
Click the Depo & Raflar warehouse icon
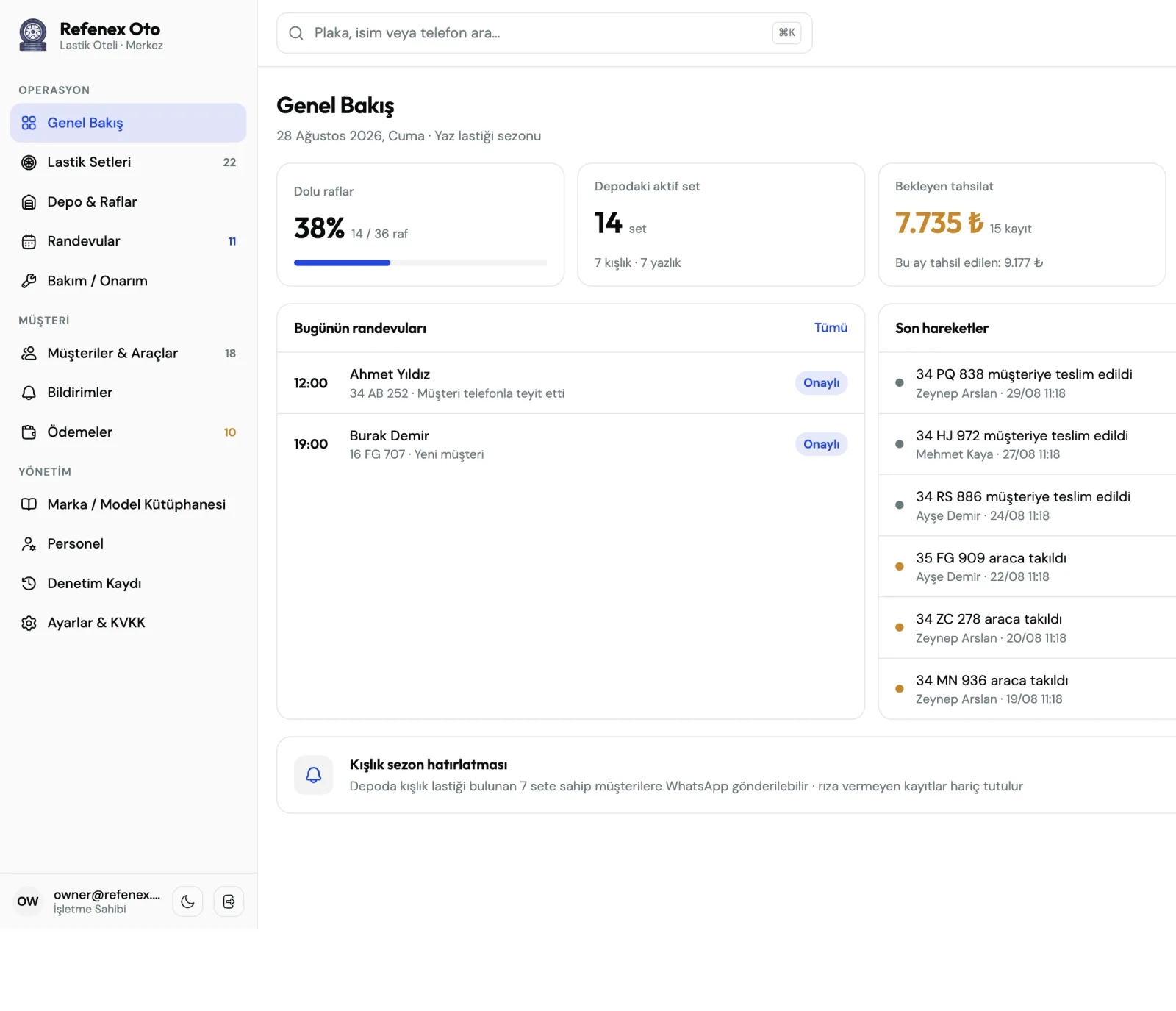coord(29,202)
